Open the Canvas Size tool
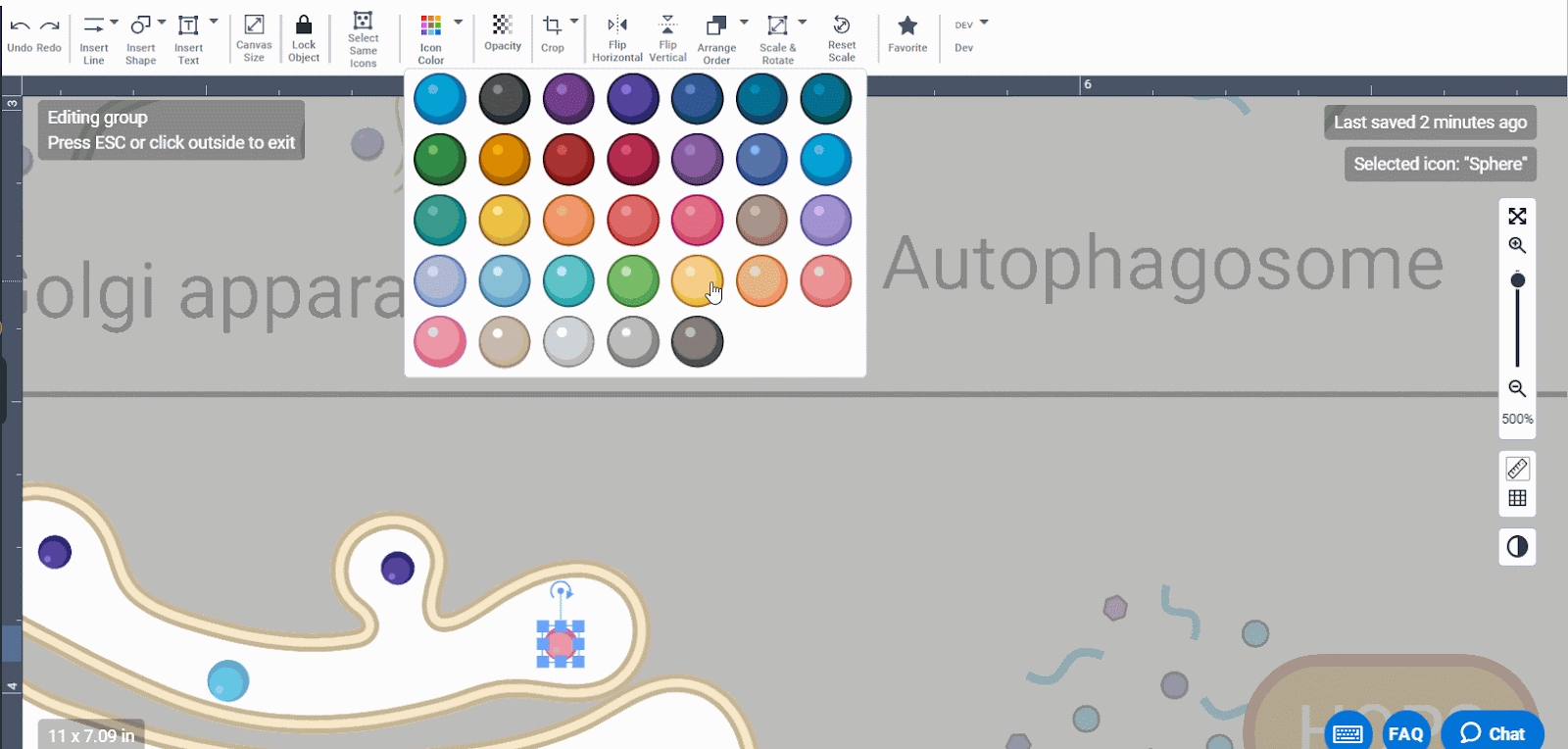 (254, 25)
